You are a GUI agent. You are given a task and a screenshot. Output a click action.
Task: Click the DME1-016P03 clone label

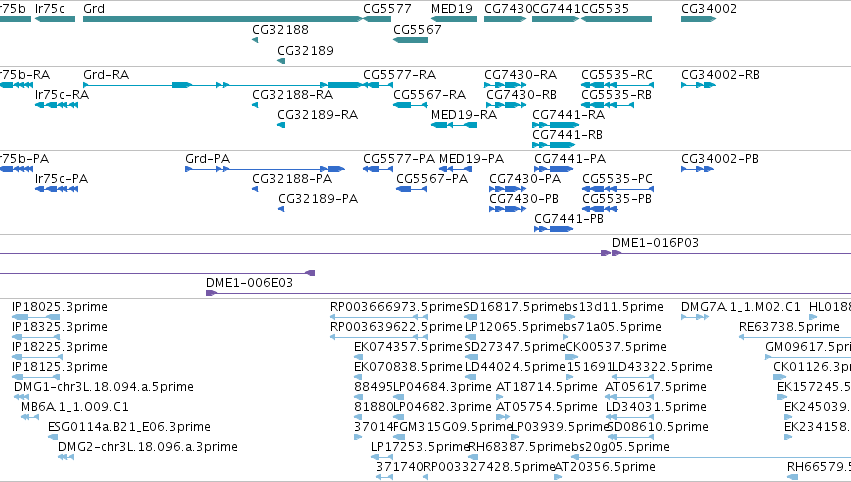pyautogui.click(x=655, y=243)
